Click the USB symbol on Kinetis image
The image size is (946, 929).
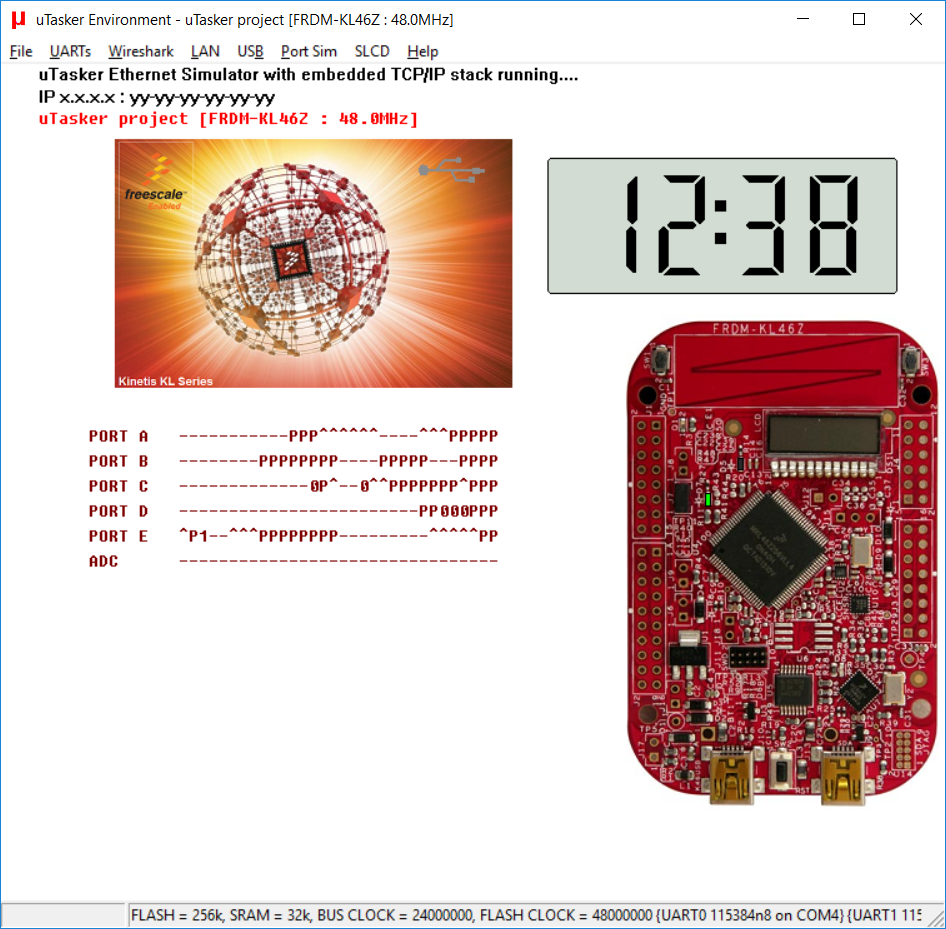click(x=452, y=170)
